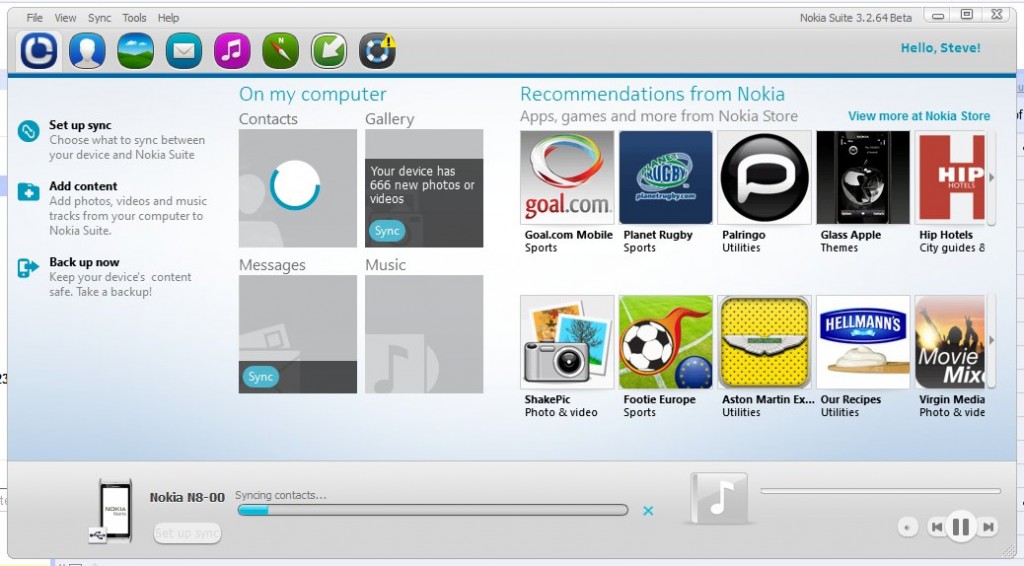Open the Music note toolbar icon
The height and width of the screenshot is (566, 1024).
(232, 50)
